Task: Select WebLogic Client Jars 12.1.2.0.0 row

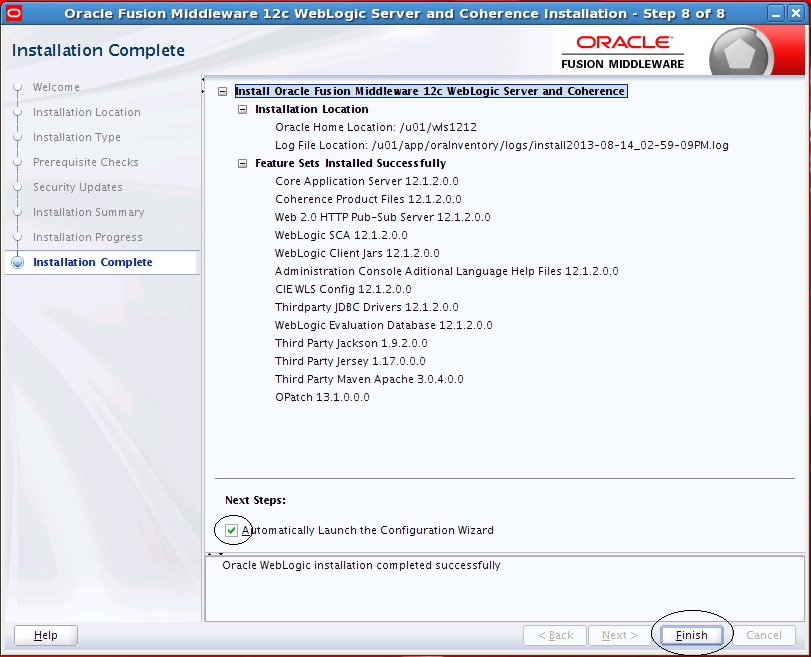Action: coord(357,253)
